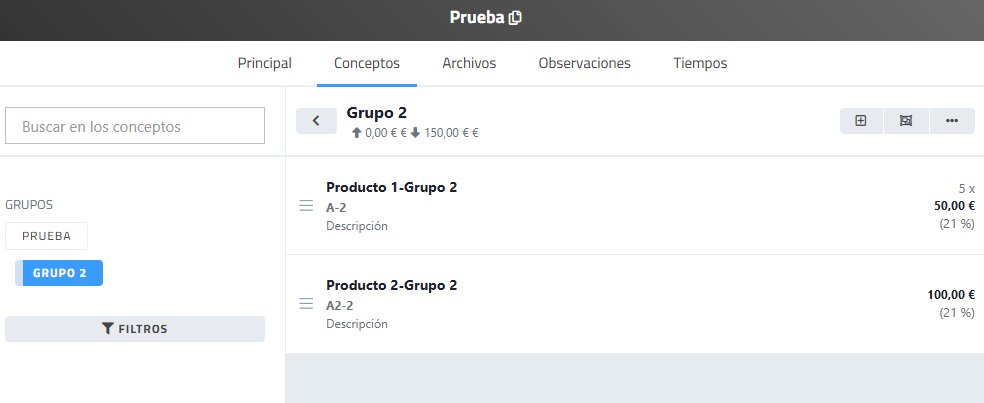Switch to the Principal tab
984x403 pixels.
pyautogui.click(x=264, y=63)
